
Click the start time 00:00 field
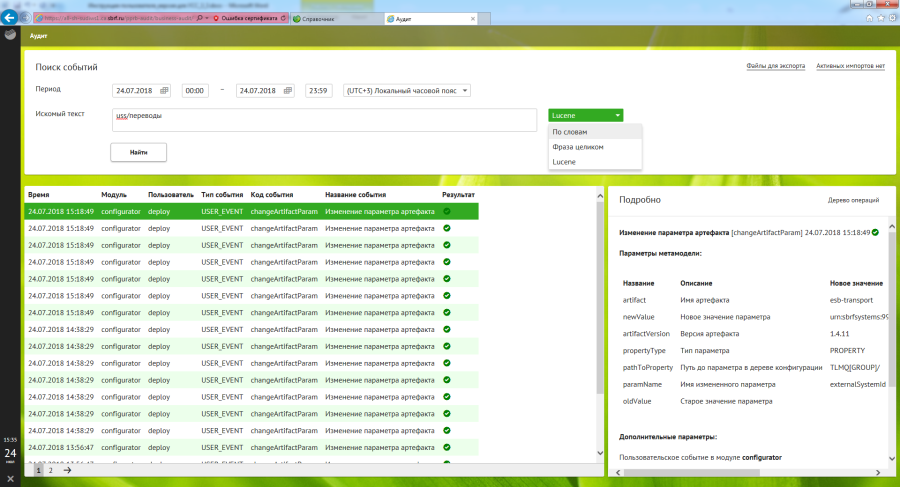click(x=195, y=91)
